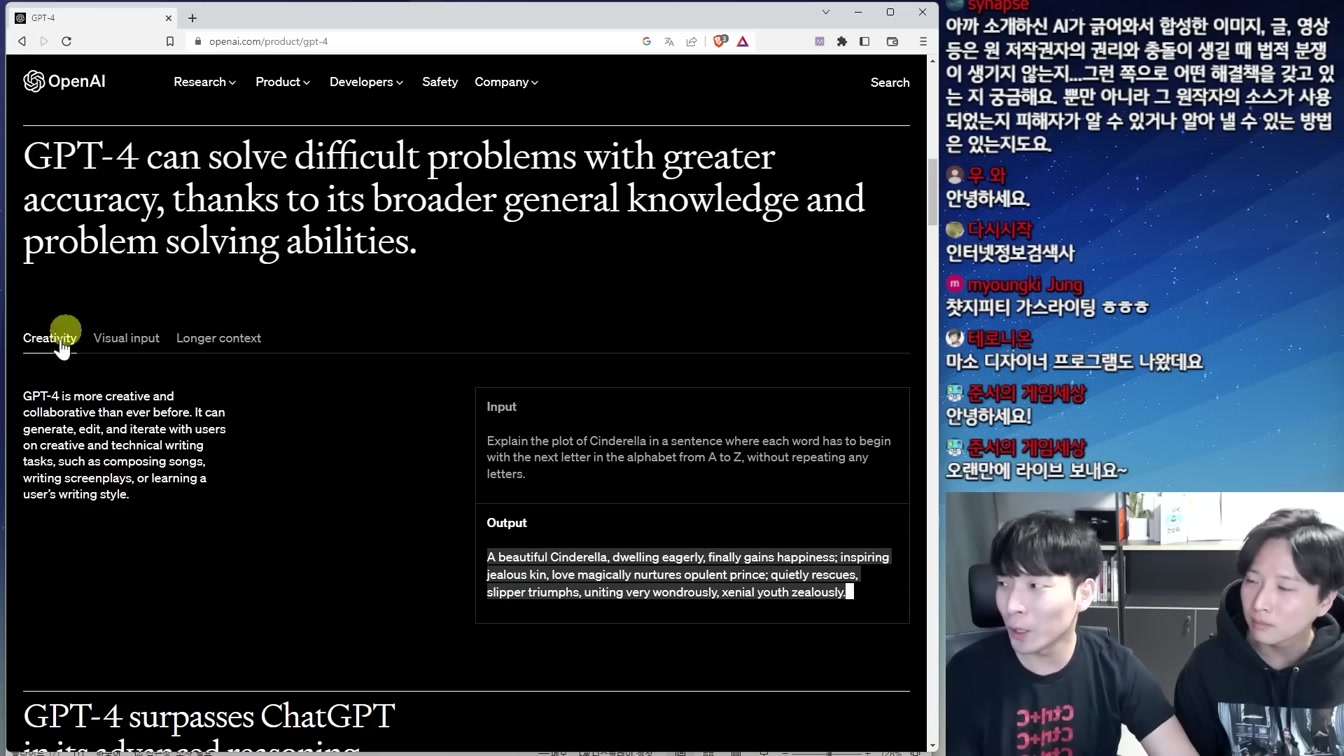1344x756 pixels.
Task: Click the Cinderella prompt input text
Action: click(x=688, y=457)
